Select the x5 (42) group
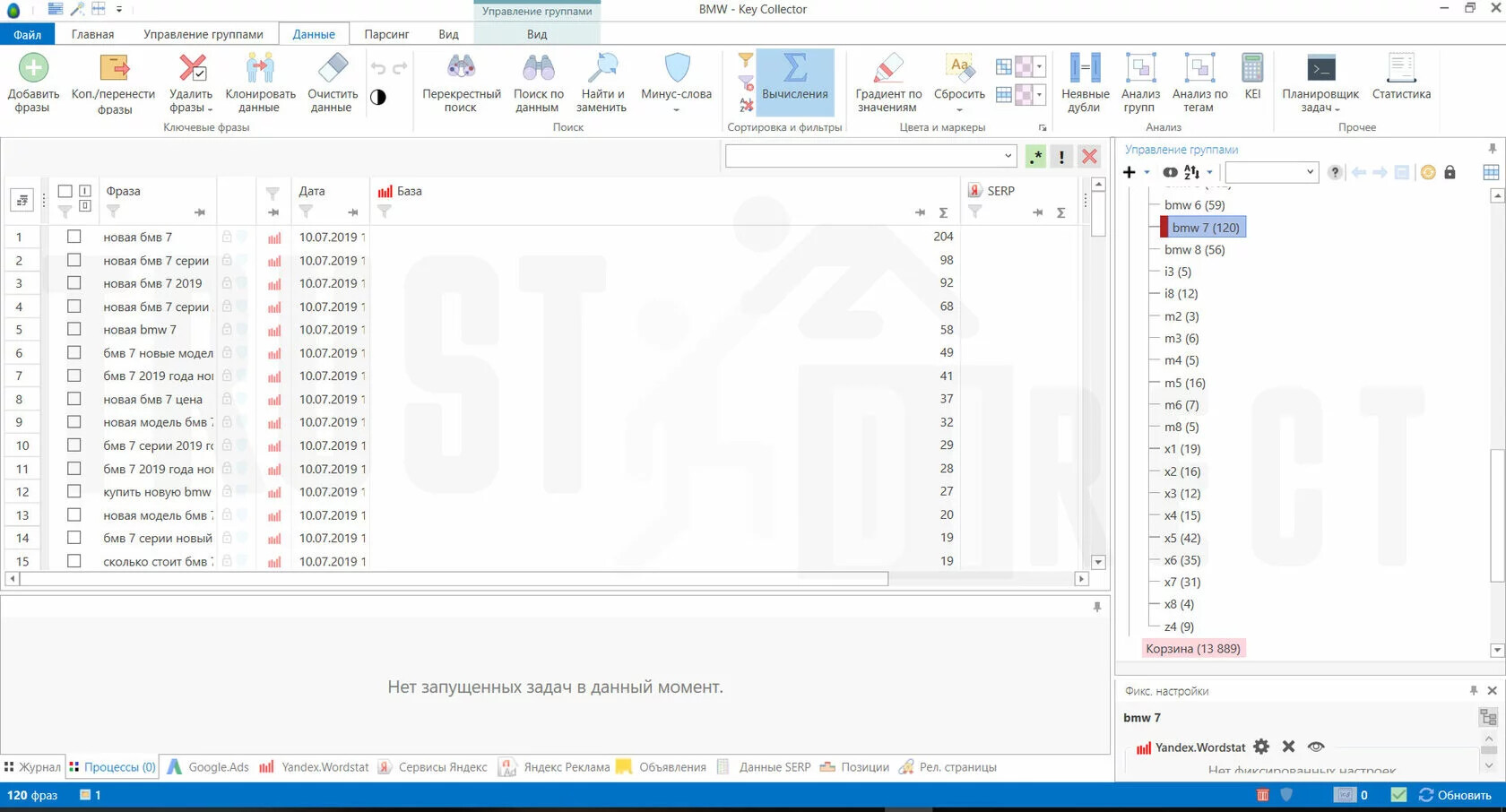This screenshot has height=812, width=1506. coord(1181,538)
